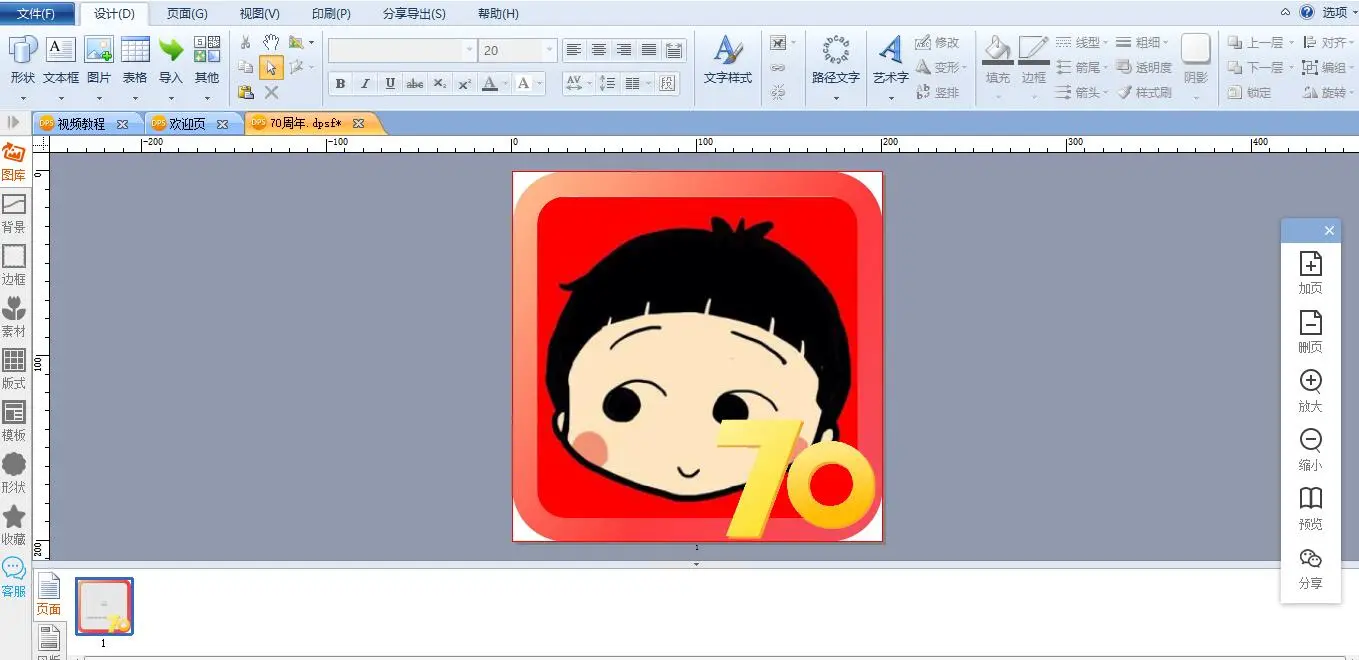Viewport: 1359px width, 660px height.
Task: Click the 分享 share button
Action: (x=1310, y=567)
